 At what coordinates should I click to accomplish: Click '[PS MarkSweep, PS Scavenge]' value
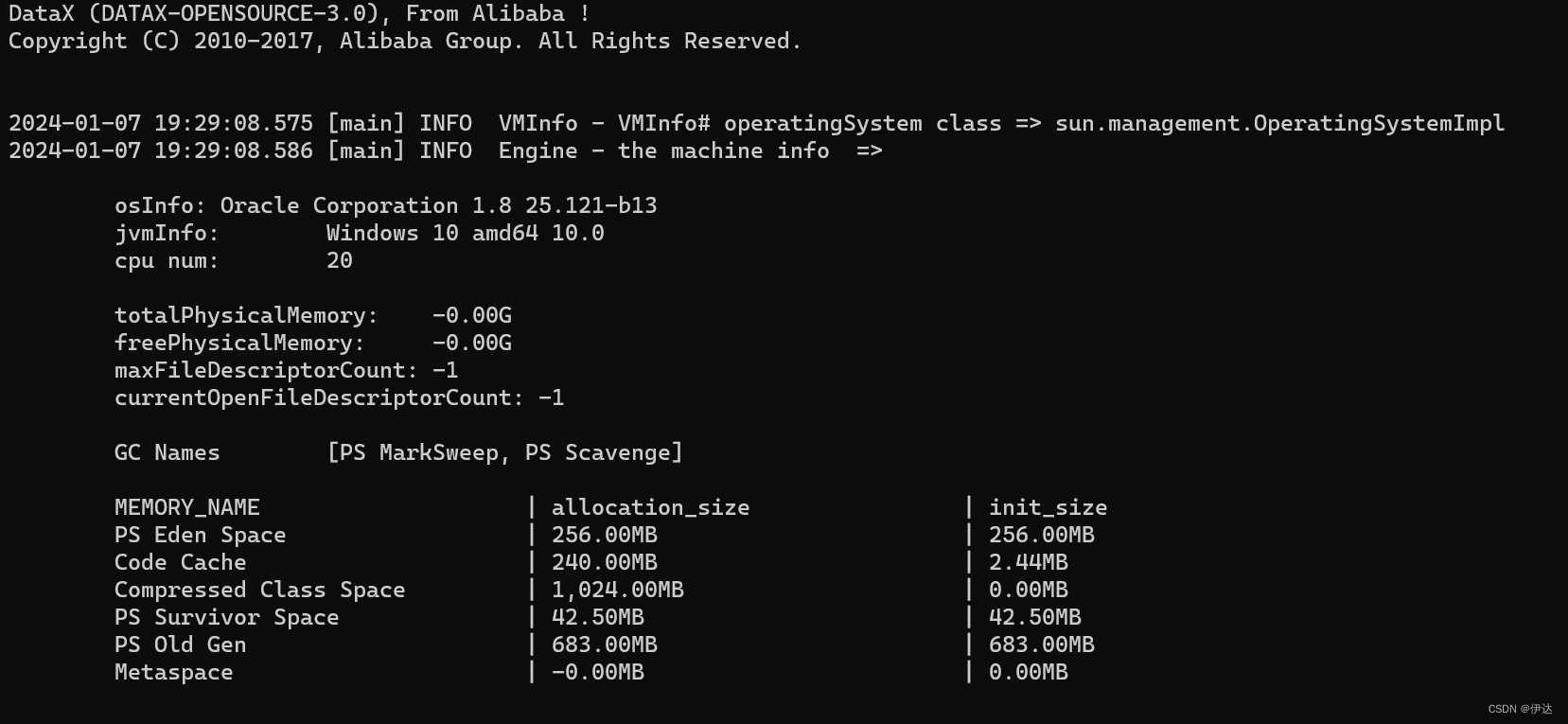[504, 453]
